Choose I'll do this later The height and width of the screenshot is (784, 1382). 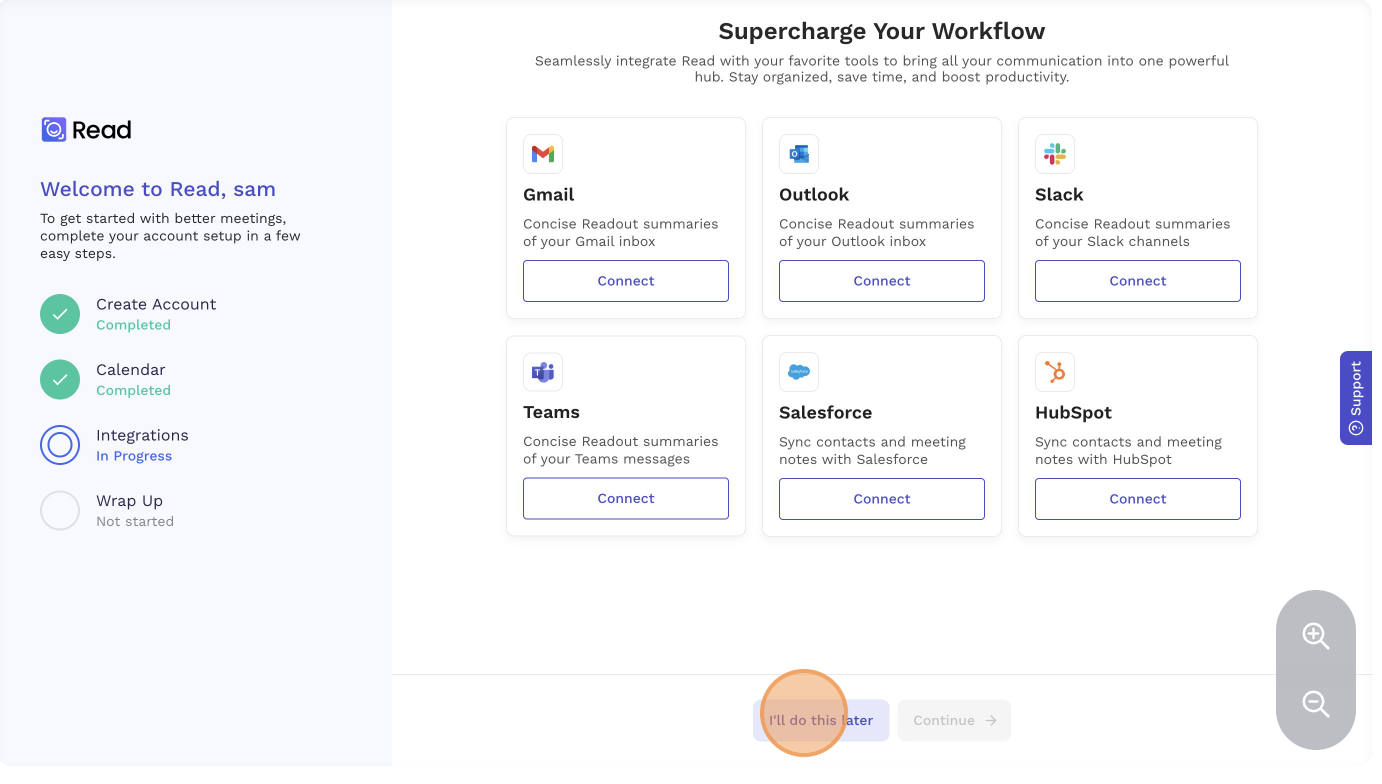821,720
